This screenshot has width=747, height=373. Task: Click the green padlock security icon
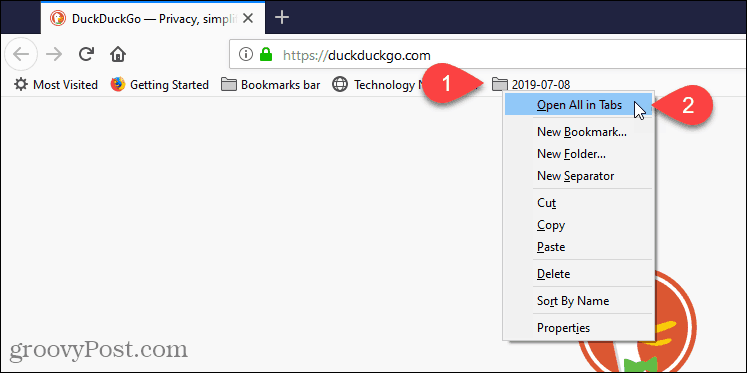(x=265, y=55)
